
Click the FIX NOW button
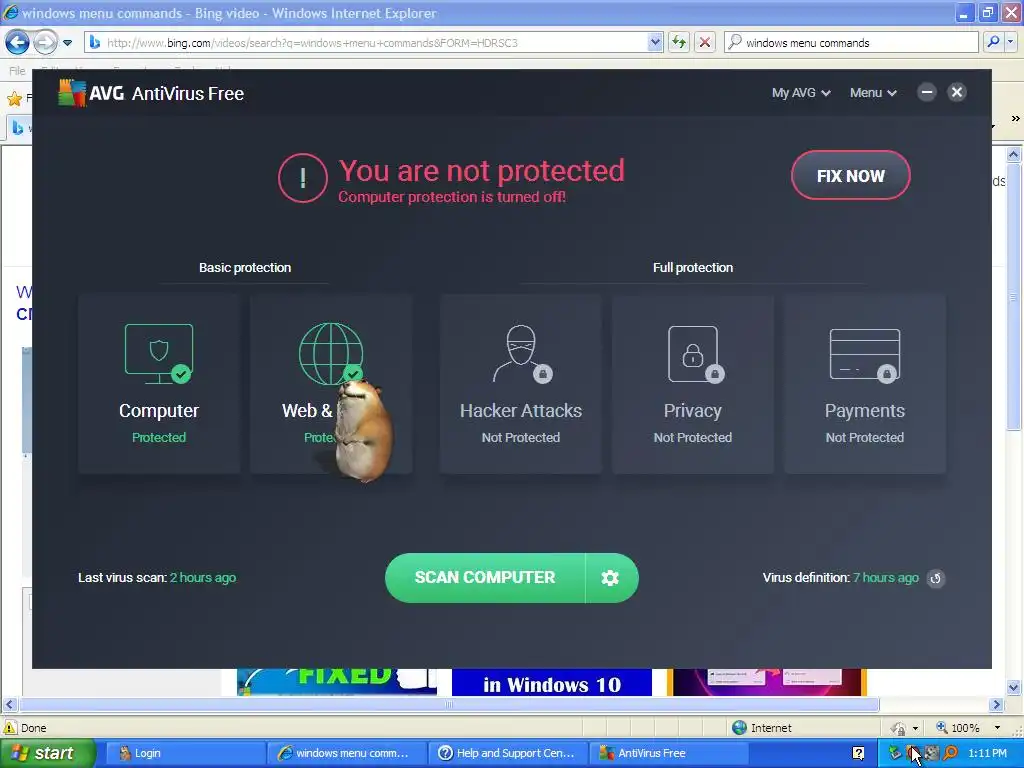tap(850, 176)
